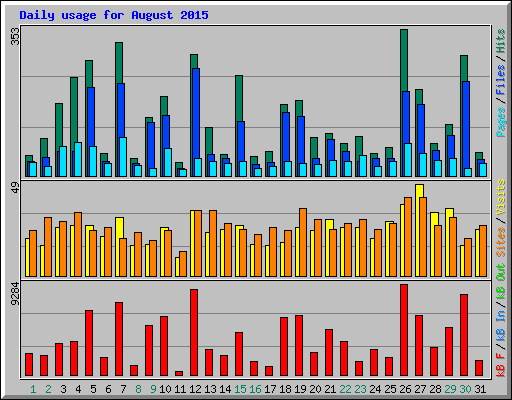Click the 'kB In' legend label
Image resolution: width=512 pixels, height=400 pixels.
[x=501, y=326]
